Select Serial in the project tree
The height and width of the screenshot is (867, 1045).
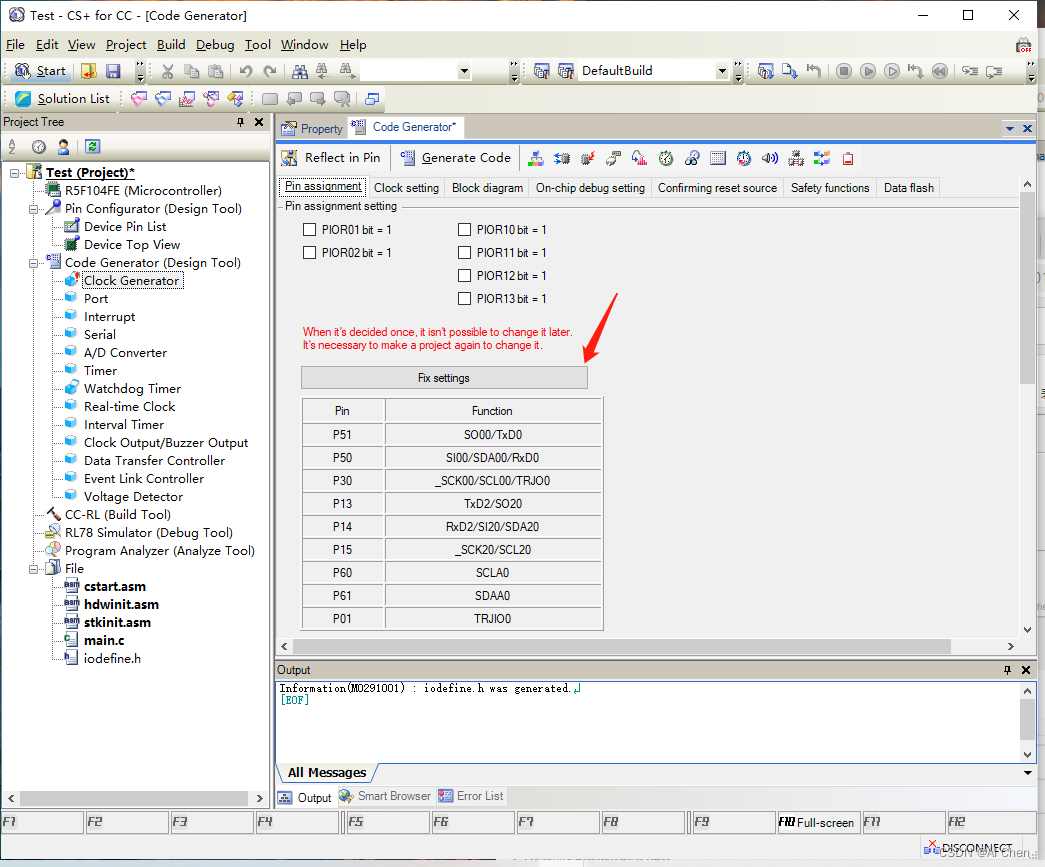point(99,335)
